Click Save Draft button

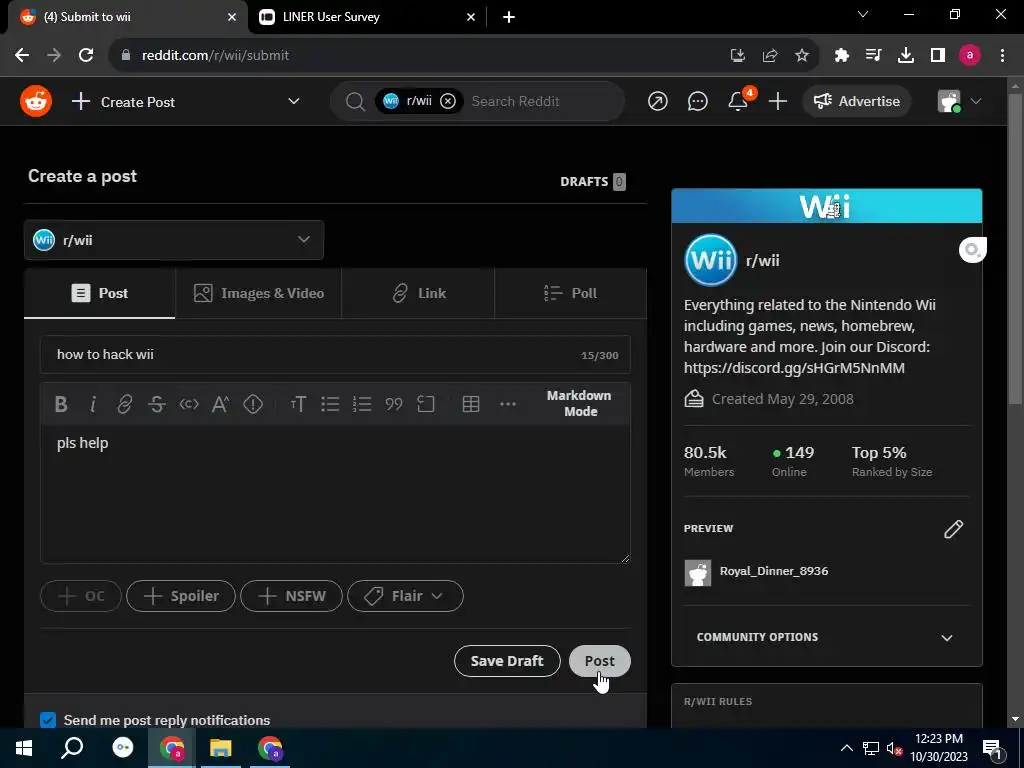tap(507, 661)
